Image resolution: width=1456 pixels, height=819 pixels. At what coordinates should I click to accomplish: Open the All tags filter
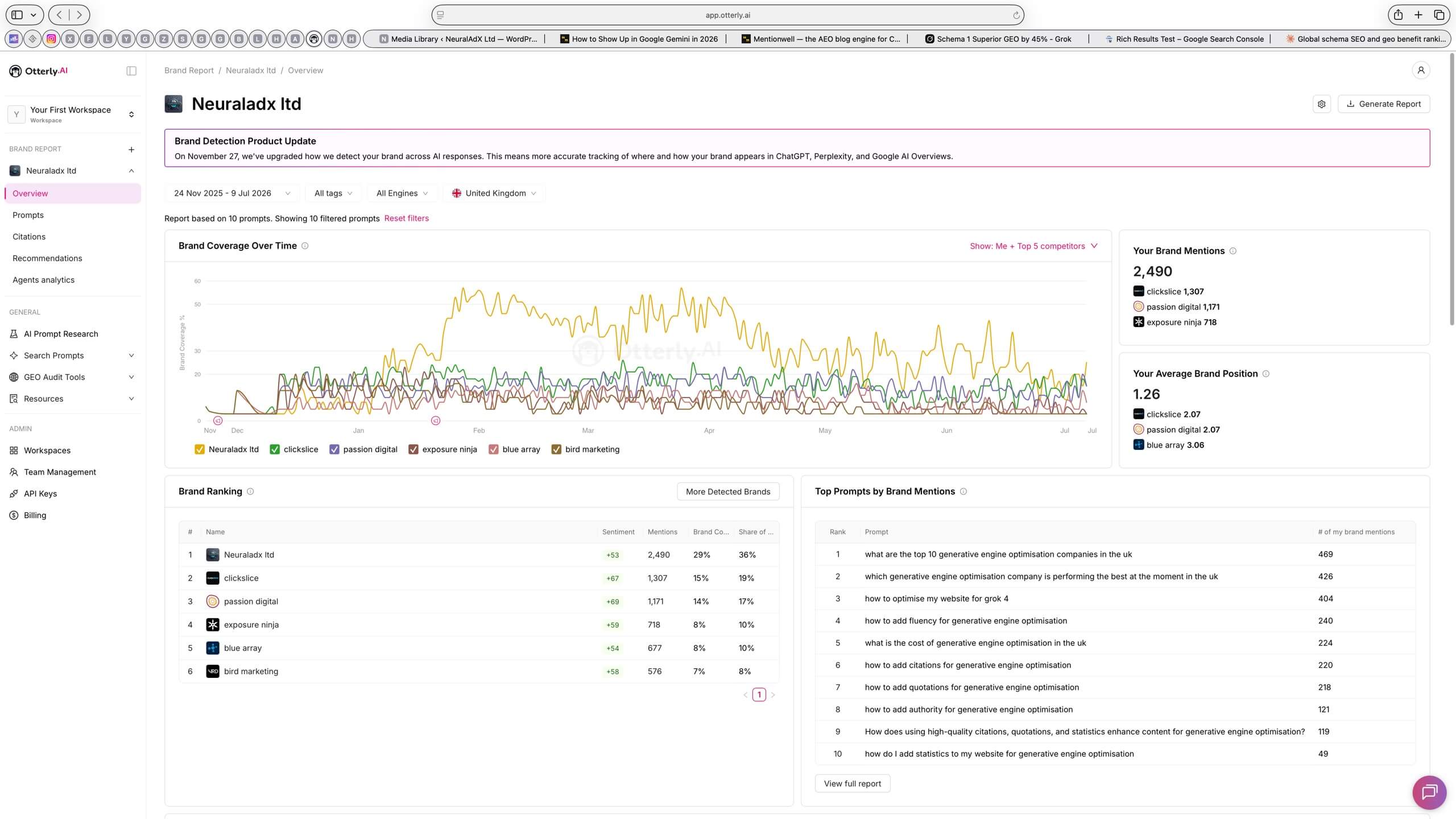tap(333, 193)
